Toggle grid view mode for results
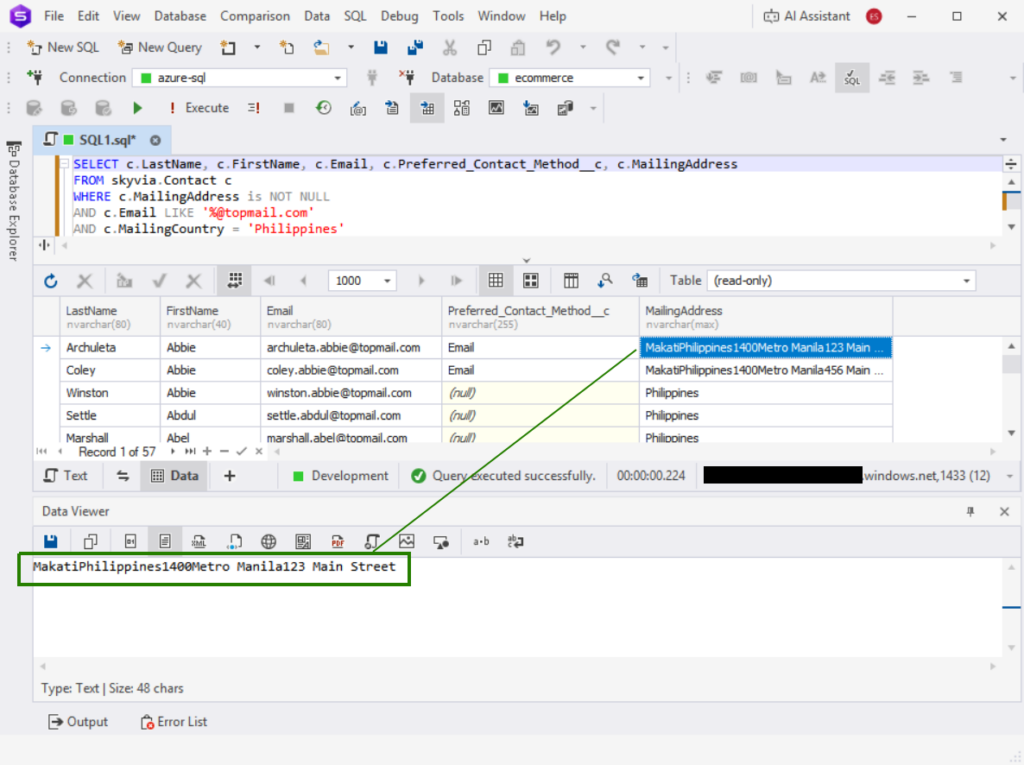Image resolution: width=1024 pixels, height=765 pixels. pyautogui.click(x=495, y=281)
